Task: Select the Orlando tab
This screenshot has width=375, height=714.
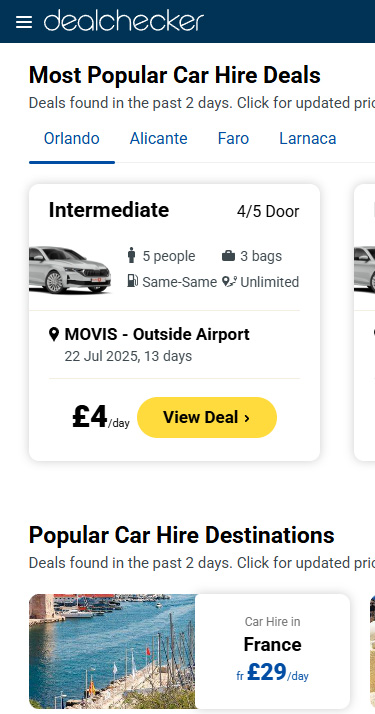Action: (x=71, y=138)
